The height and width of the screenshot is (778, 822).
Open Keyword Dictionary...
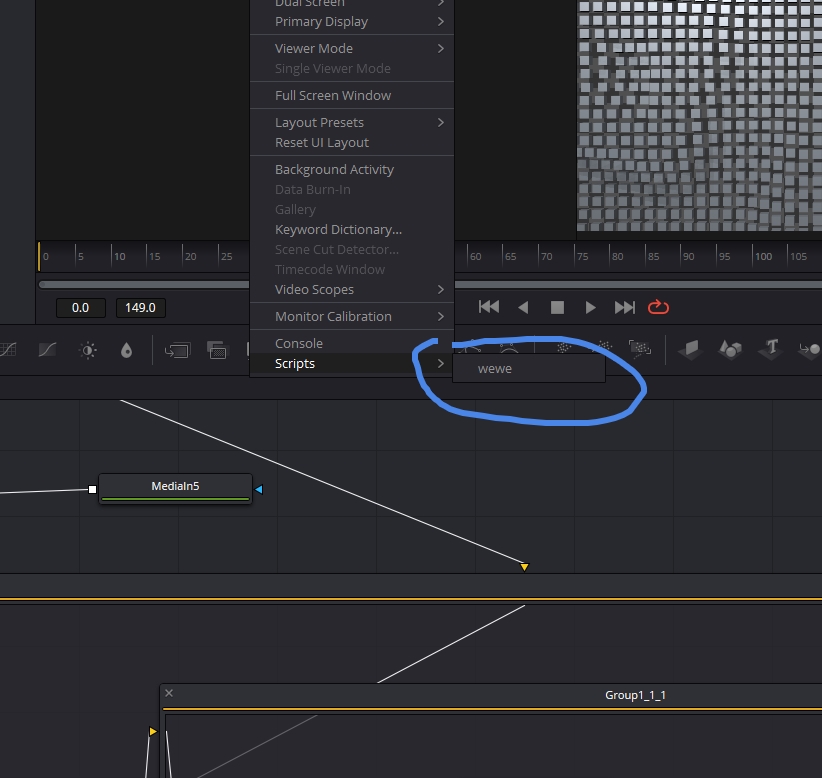[352, 230]
